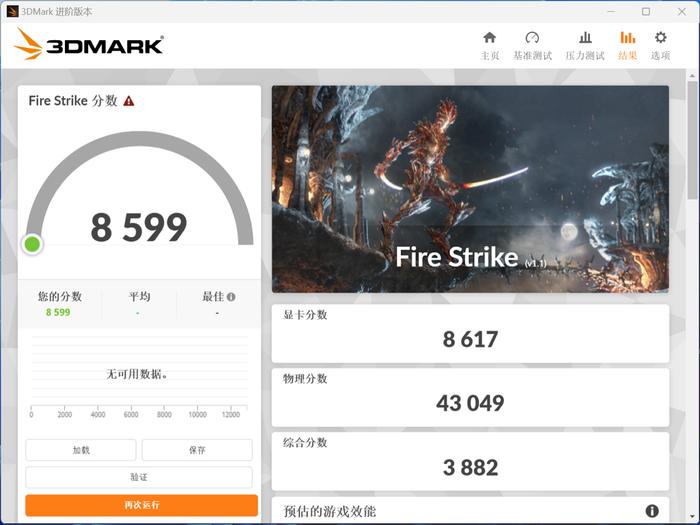This screenshot has height=525, width=700.
Task: Click orange 再次运行 run again button
Action: click(x=142, y=505)
